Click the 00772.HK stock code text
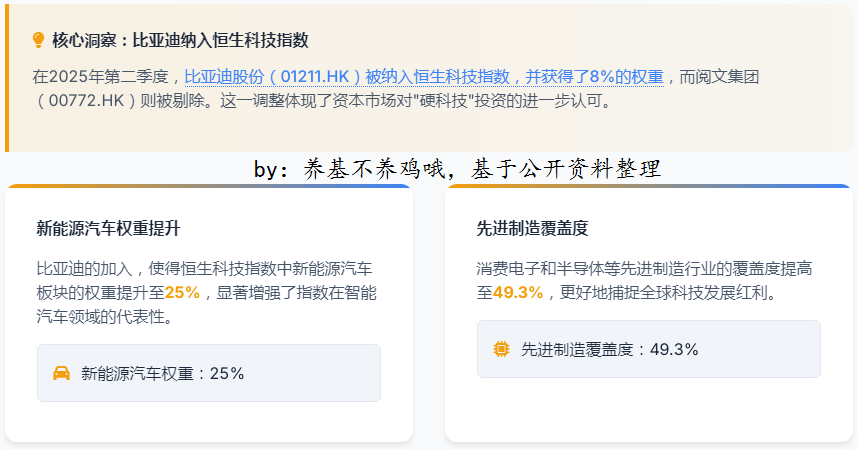The height and width of the screenshot is (449, 857). (x=86, y=101)
